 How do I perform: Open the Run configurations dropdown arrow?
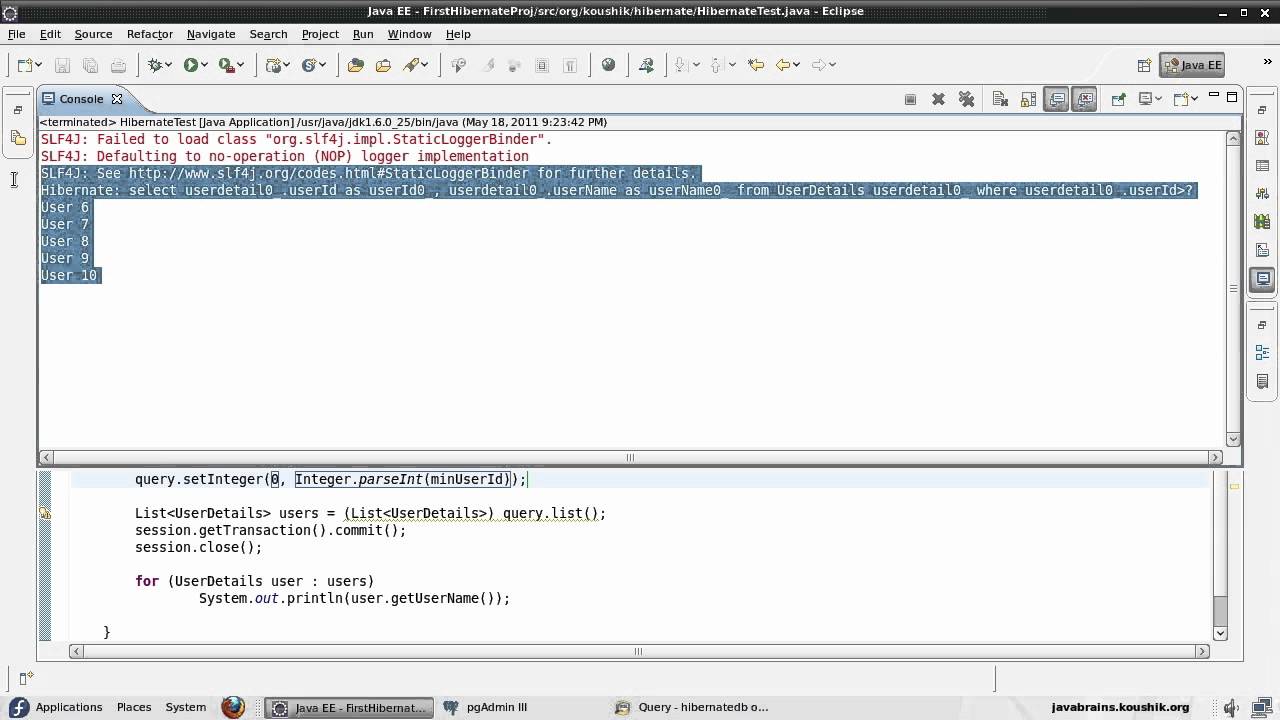204,65
